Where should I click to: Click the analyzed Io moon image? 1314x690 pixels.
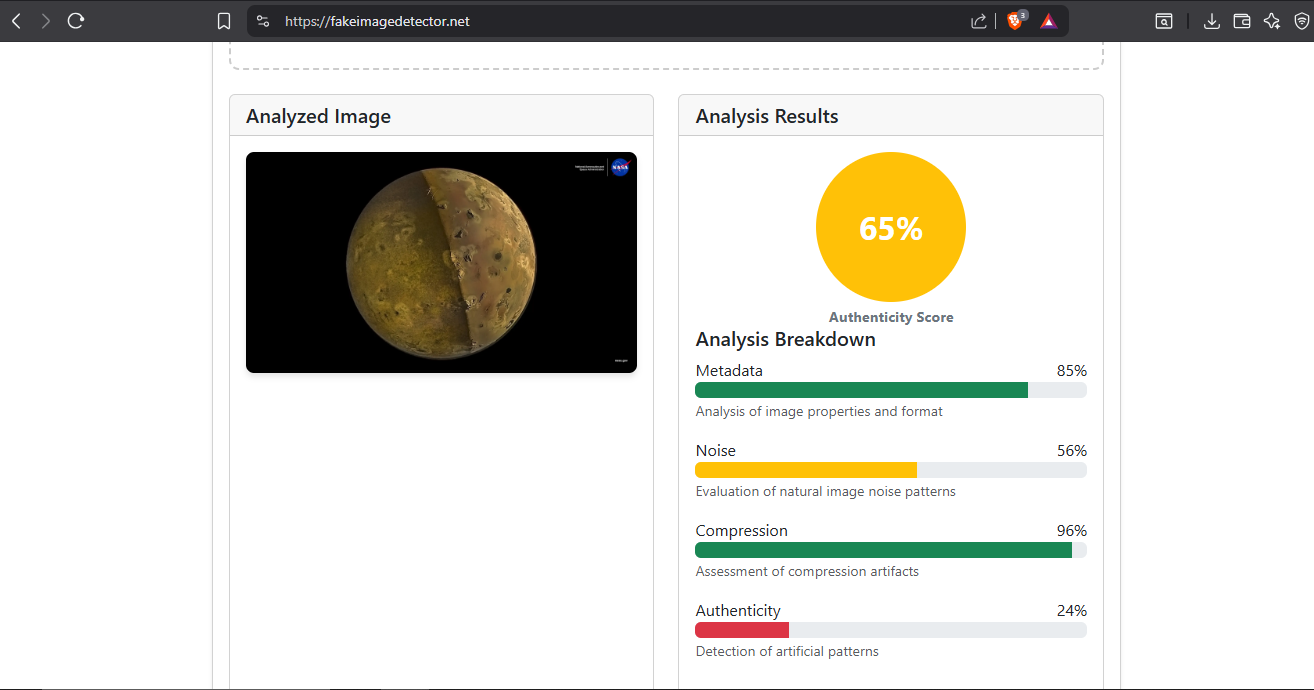click(x=441, y=262)
